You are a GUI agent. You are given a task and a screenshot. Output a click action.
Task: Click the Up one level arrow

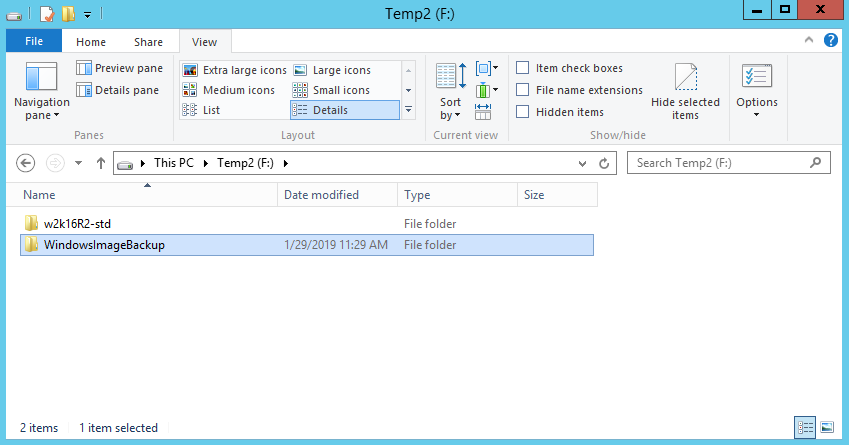point(100,163)
